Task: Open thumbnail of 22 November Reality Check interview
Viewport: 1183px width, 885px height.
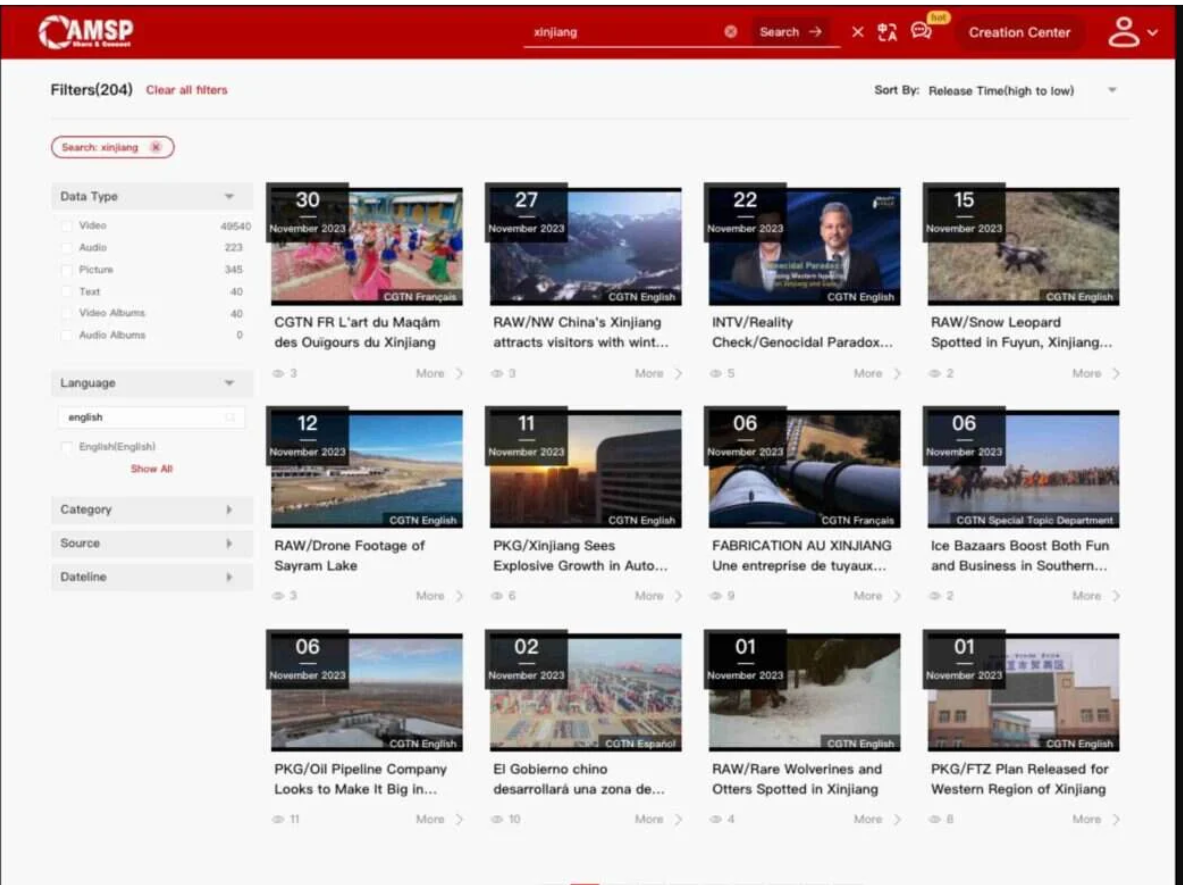Action: (x=804, y=246)
